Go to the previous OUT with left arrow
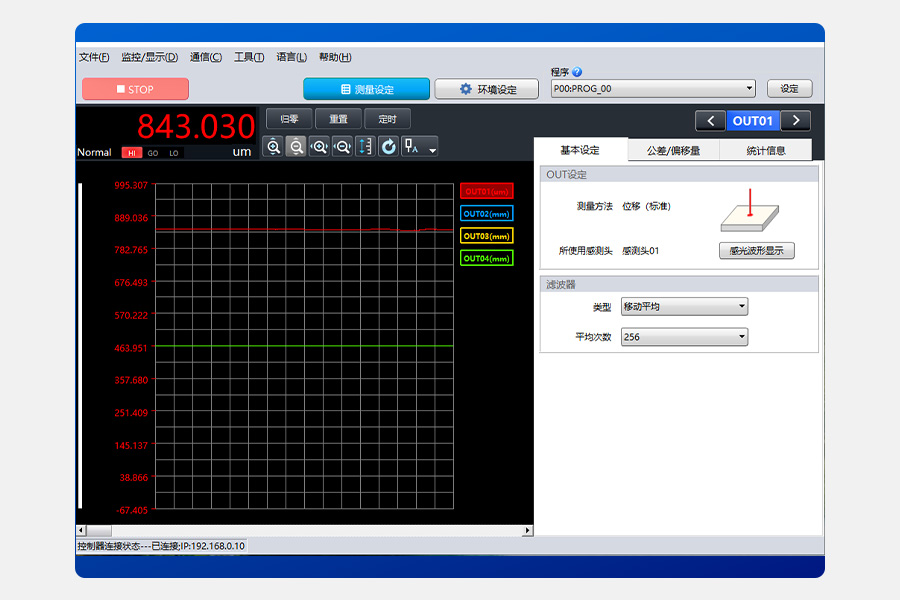This screenshot has height=600, width=900. coord(711,121)
